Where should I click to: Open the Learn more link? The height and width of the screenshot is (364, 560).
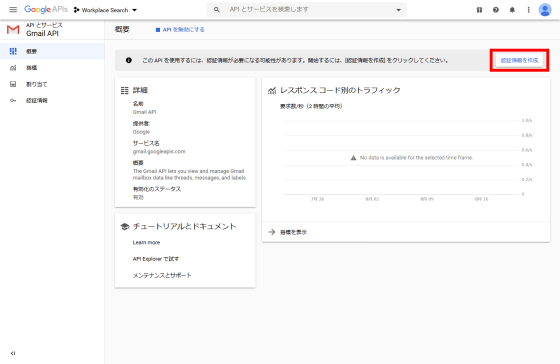pos(146,243)
